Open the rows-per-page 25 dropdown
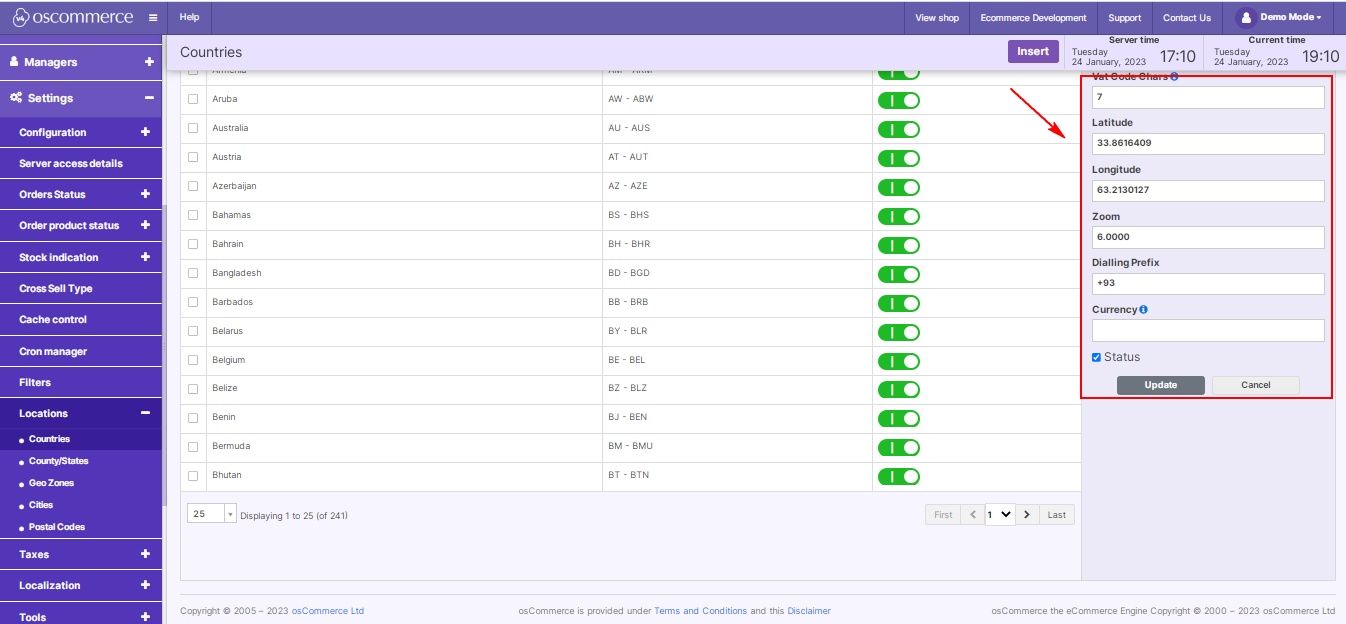1346x624 pixels. point(212,514)
